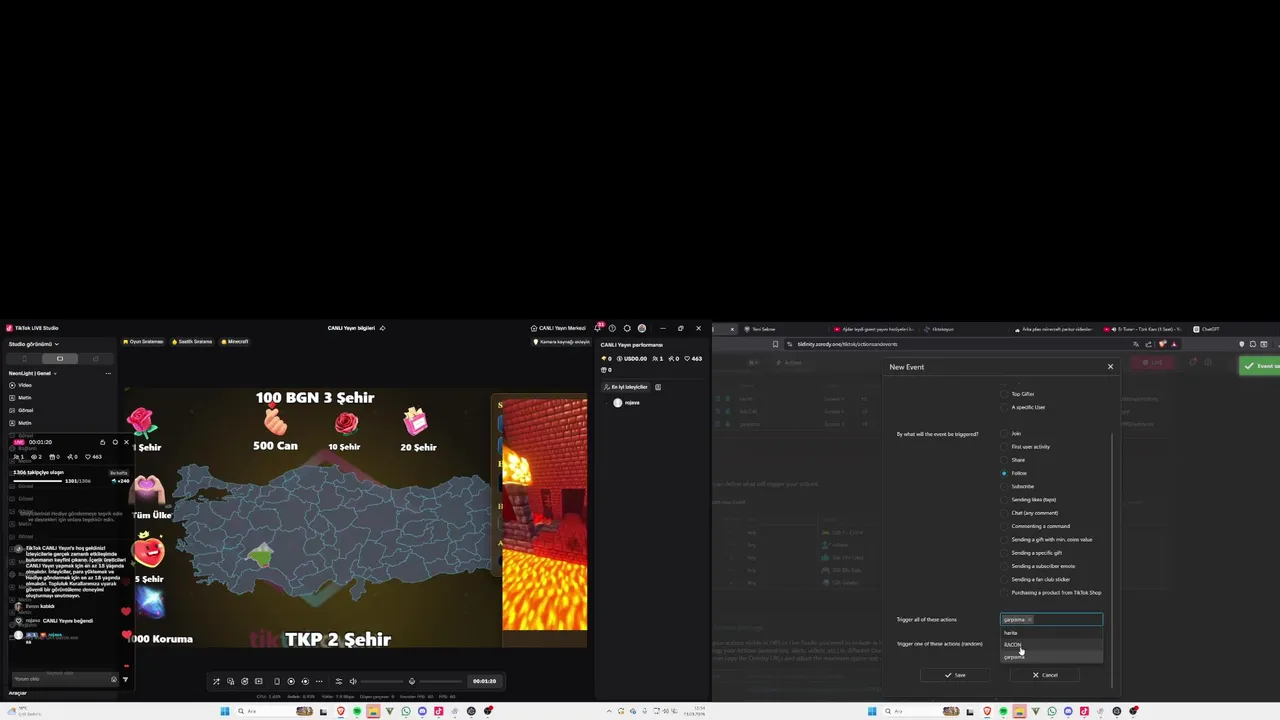Screen dimensions: 1280x720
Task: Open floating chat window settings
Action: click(114, 442)
